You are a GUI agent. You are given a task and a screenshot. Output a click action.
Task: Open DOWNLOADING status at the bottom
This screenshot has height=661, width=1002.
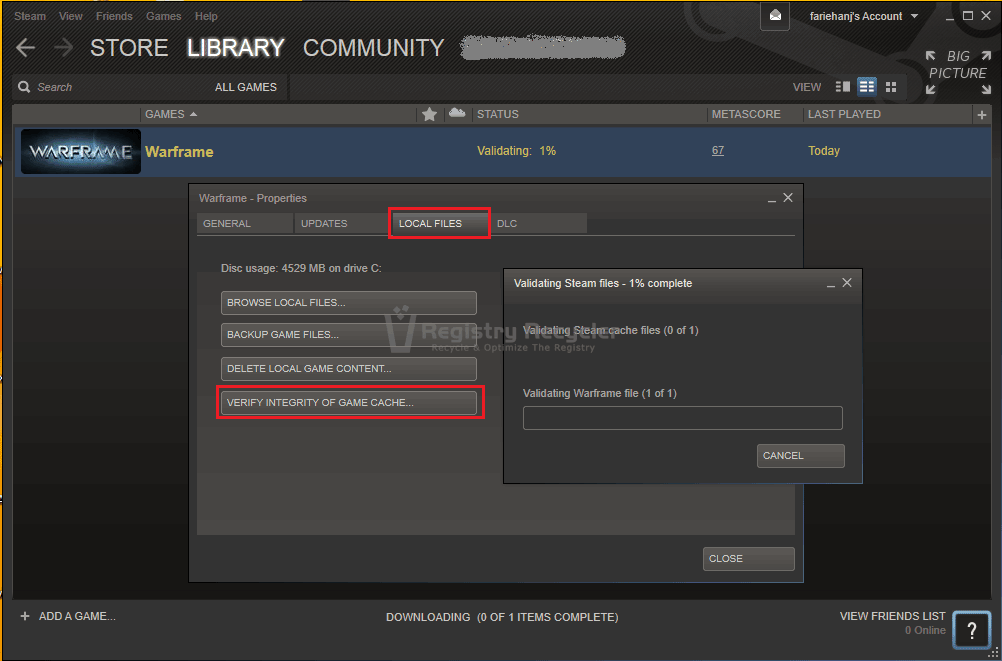click(502, 618)
